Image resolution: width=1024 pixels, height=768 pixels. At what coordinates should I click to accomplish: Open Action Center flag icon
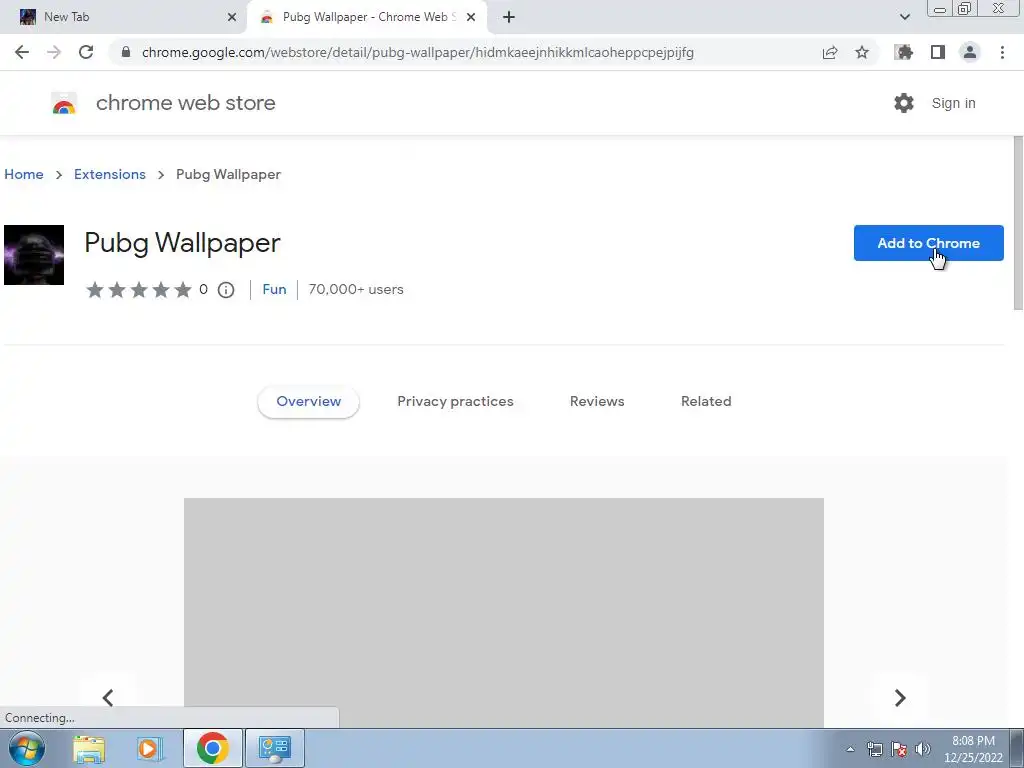tap(899, 749)
